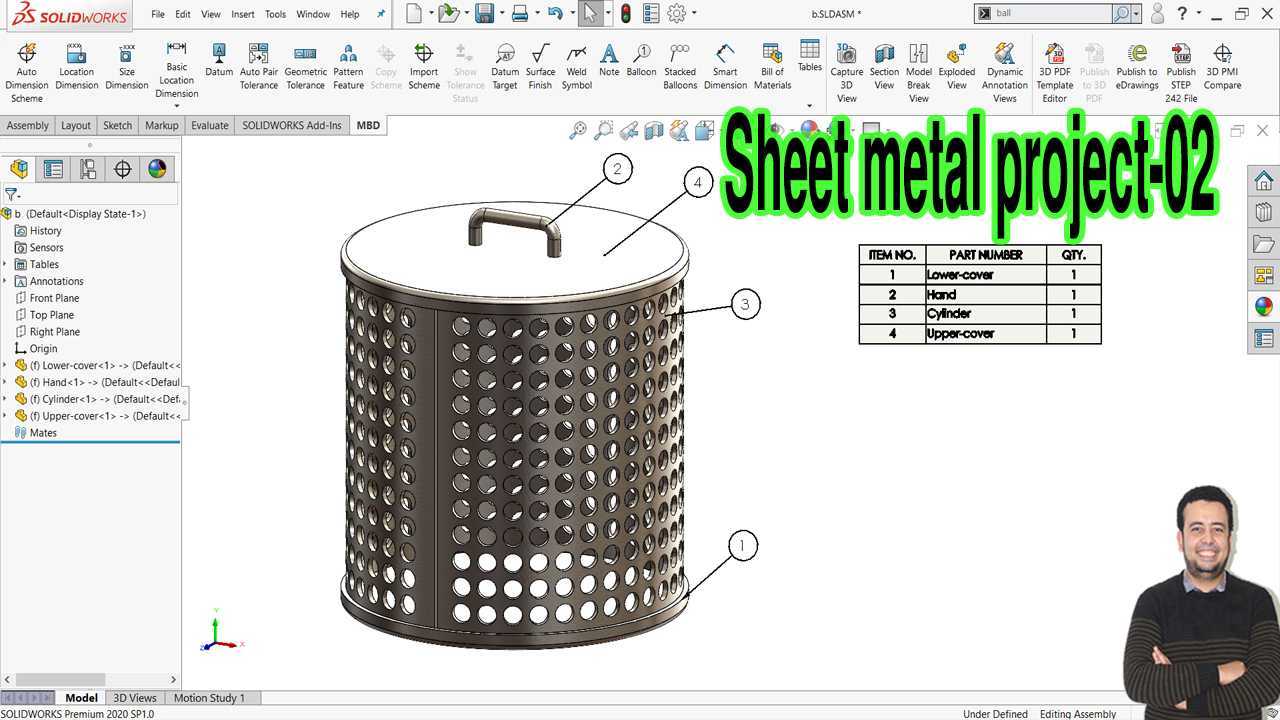
Task: Open the search type dropdown arrow
Action: (x=1137, y=14)
